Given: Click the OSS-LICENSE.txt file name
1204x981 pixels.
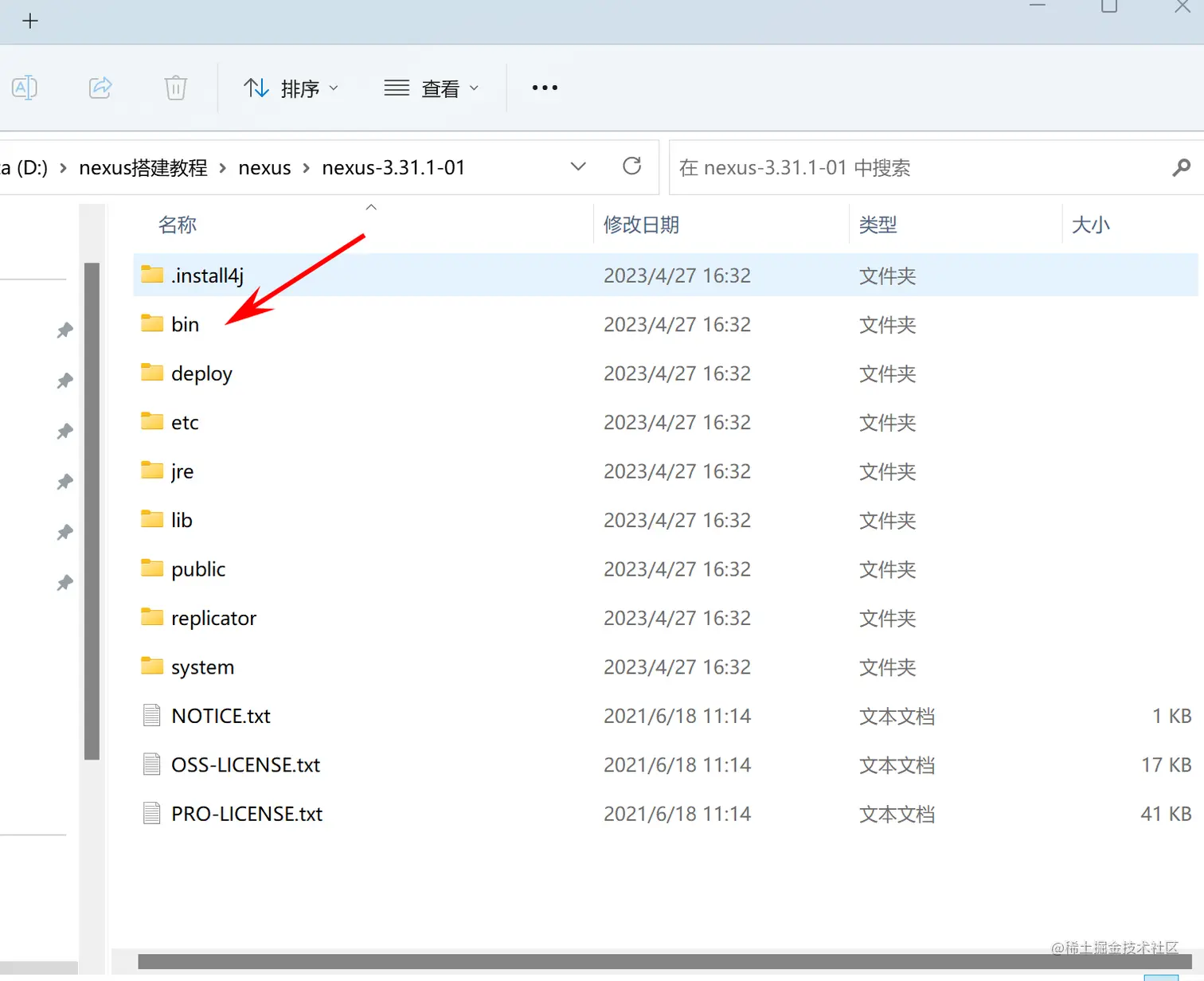Looking at the screenshot, I should tap(245, 765).
